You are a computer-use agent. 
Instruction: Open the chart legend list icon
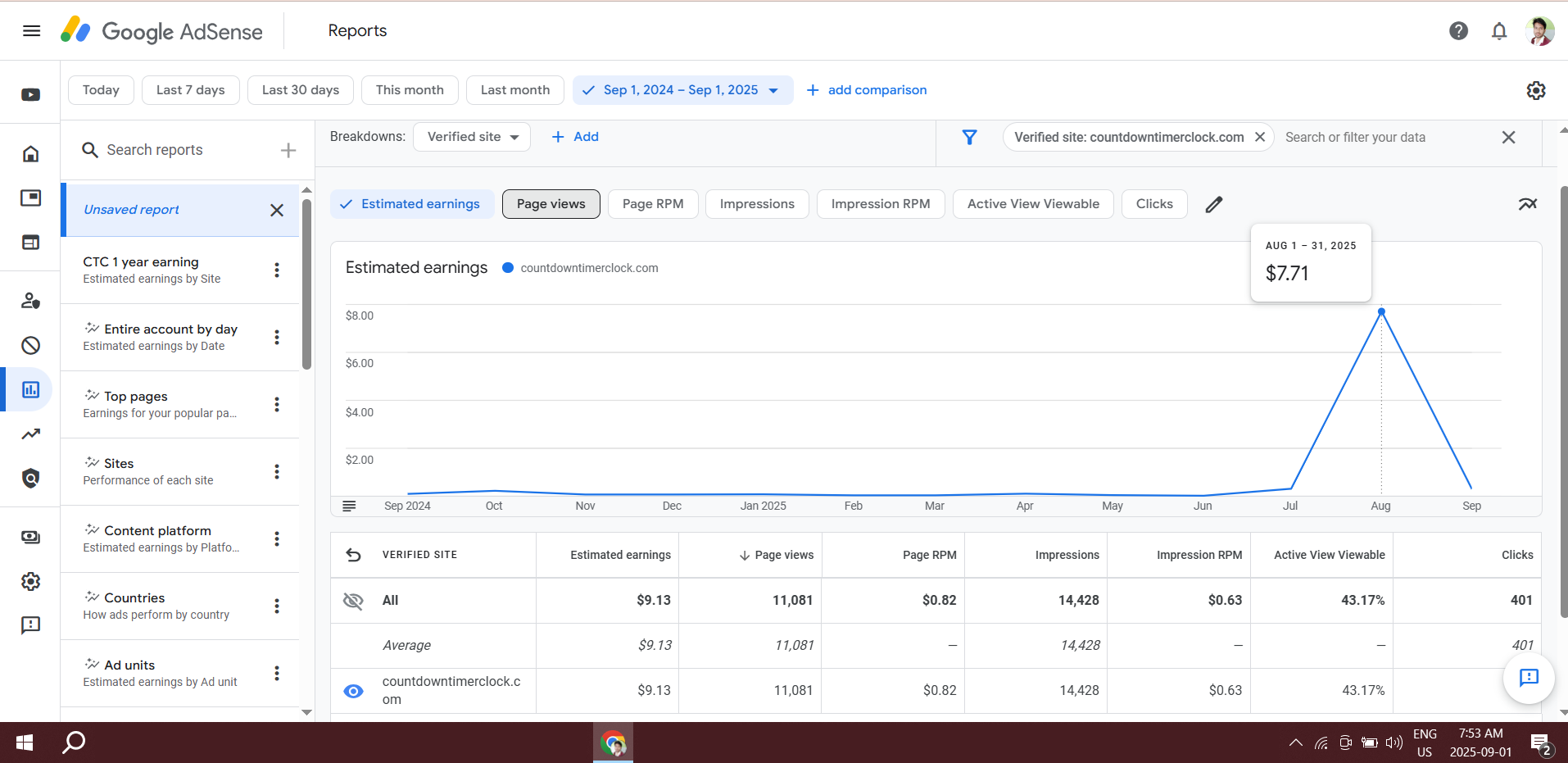click(x=349, y=506)
